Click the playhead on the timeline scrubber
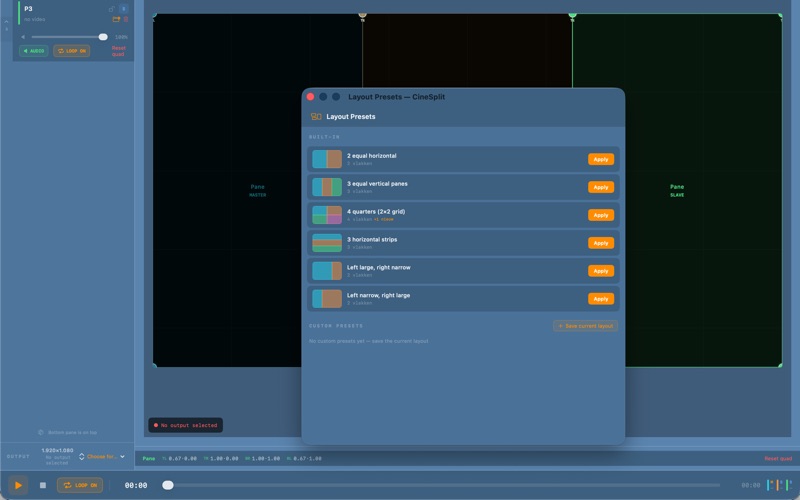This screenshot has height=500, width=800. 167,485
